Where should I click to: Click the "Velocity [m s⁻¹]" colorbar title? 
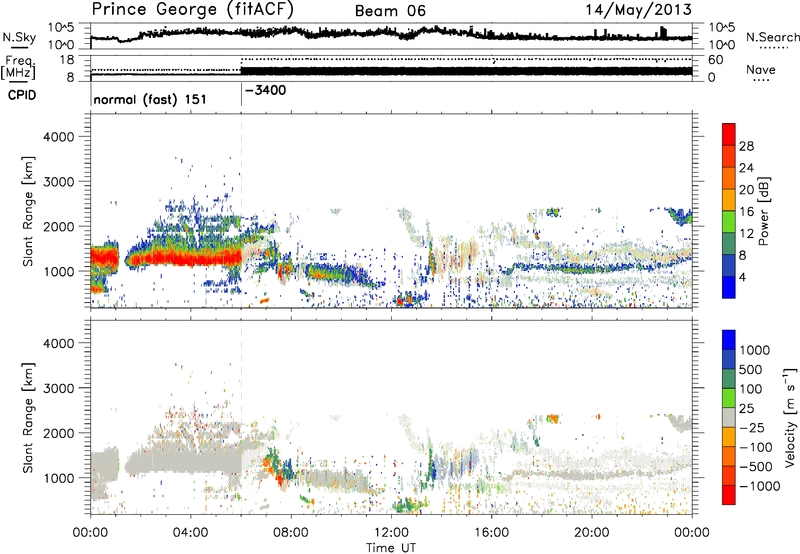790,417
